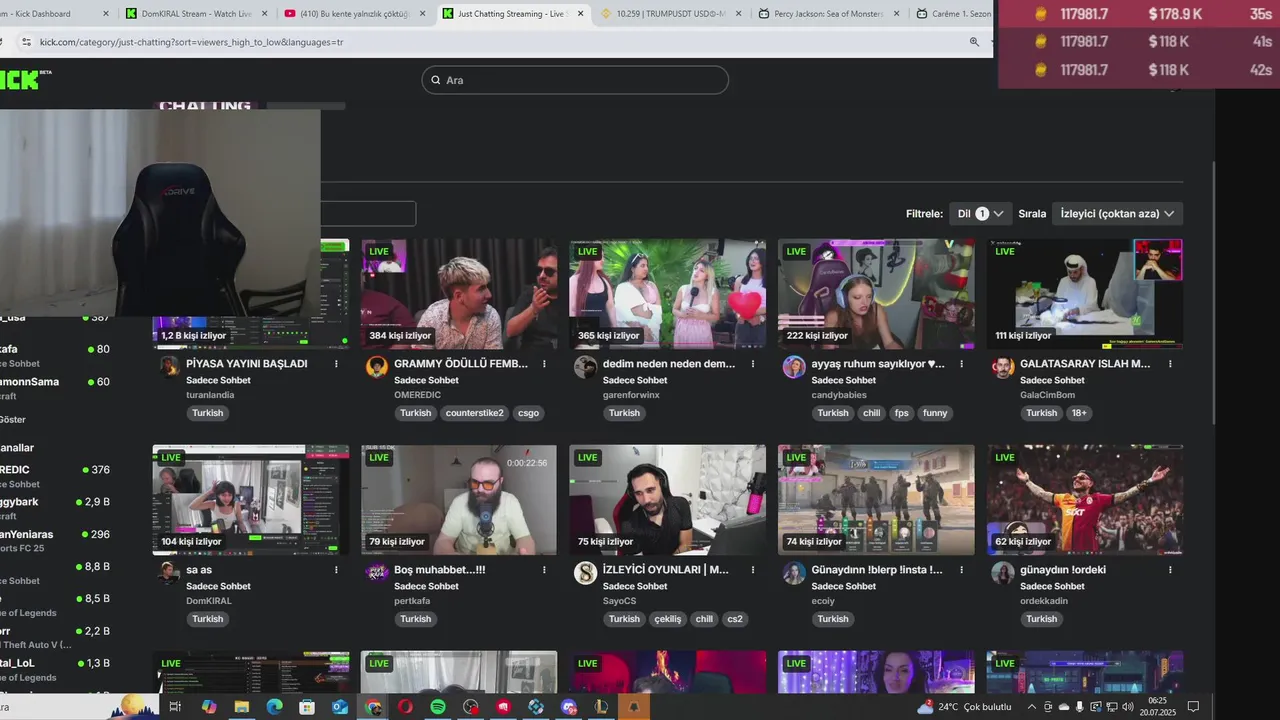Click browser zoom magnifier icon in address bar
Image resolution: width=1280 pixels, height=720 pixels.
tap(974, 42)
